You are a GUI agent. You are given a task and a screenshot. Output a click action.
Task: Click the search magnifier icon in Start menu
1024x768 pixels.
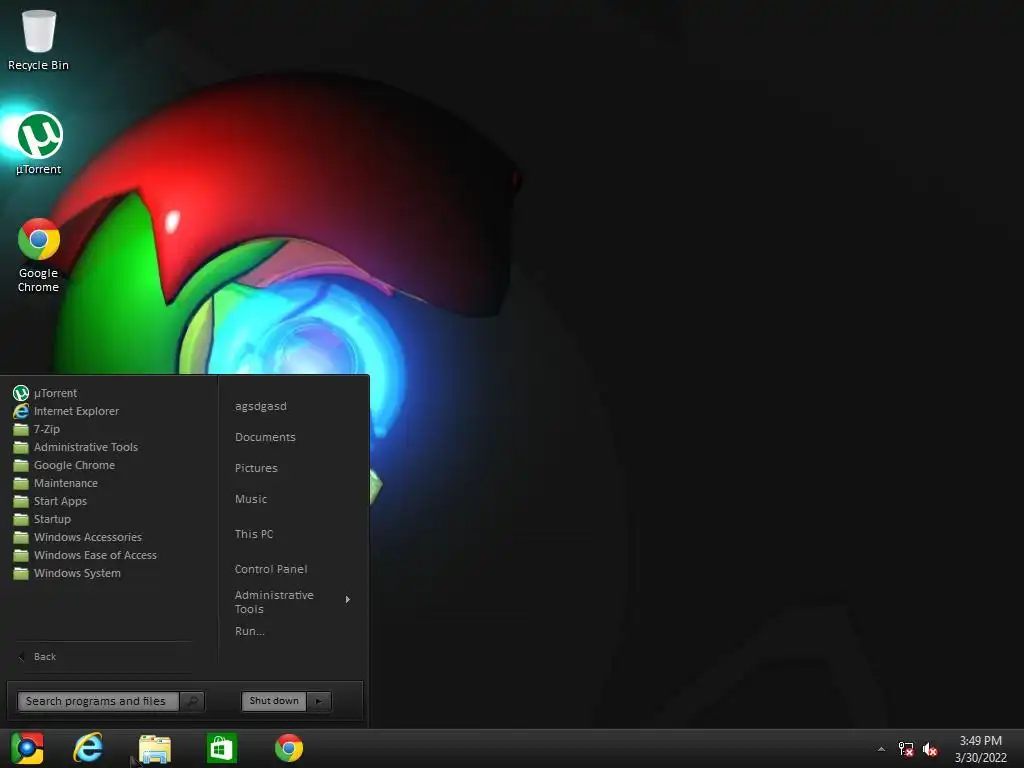(x=192, y=701)
